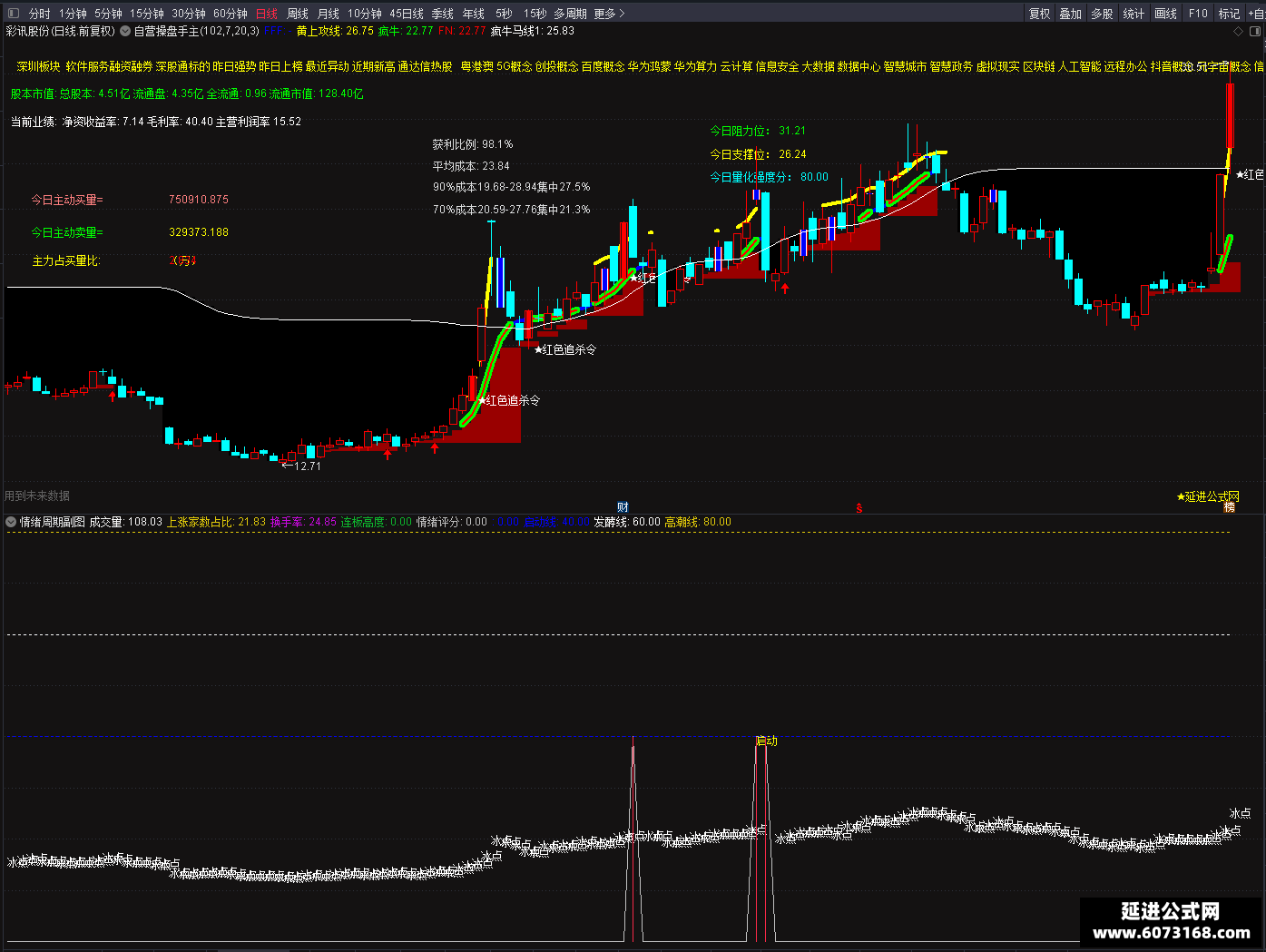Expand the 更多 periods chevron
1266x952 pixels.
[622, 14]
